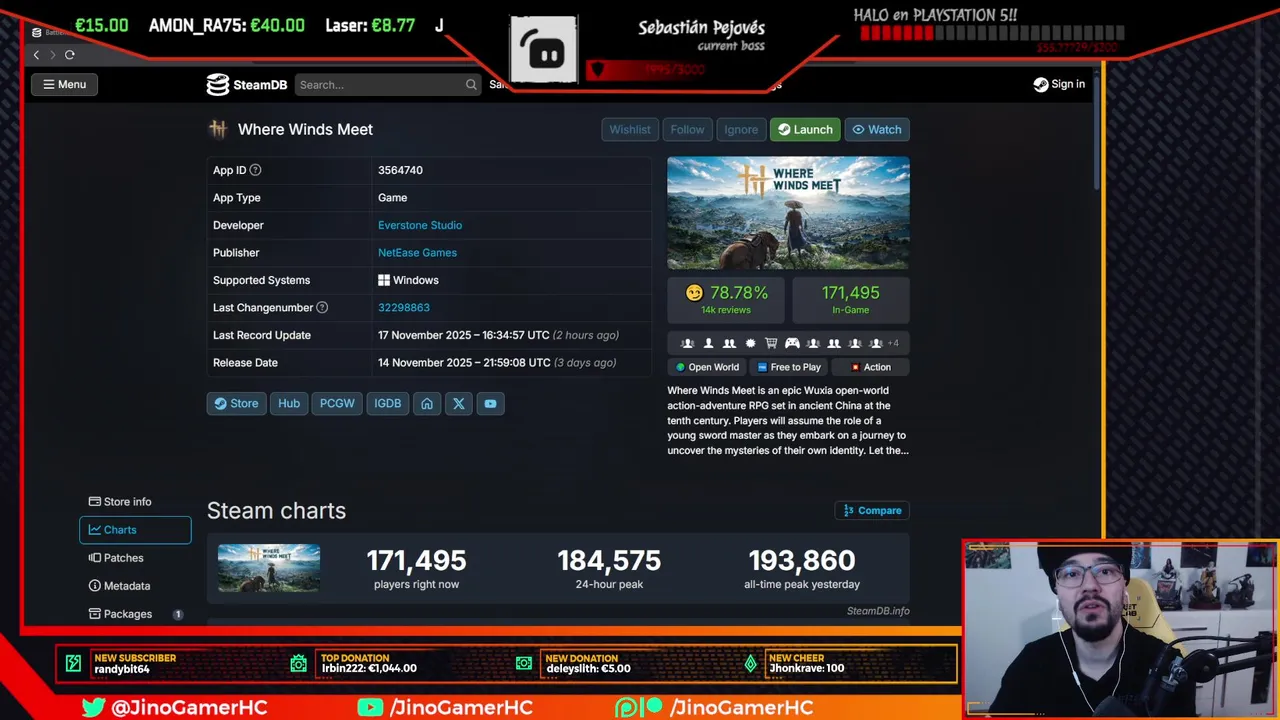Add game to Wishlist
1280x720 pixels.
point(630,129)
